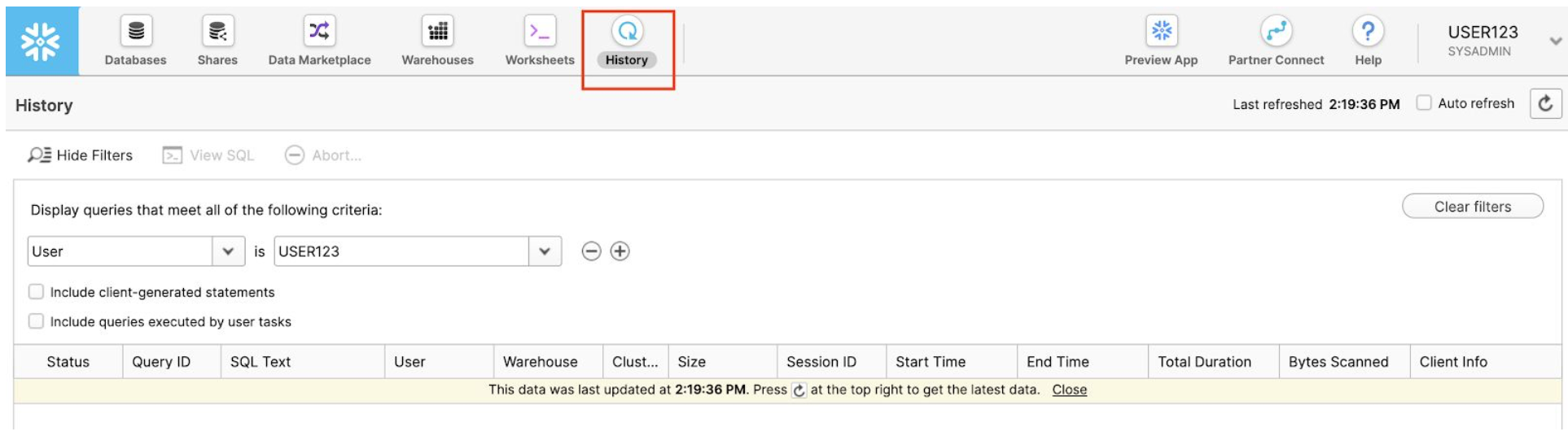Check Include queries executed by user tasks
Screen dimensions: 1568x436
36,321
